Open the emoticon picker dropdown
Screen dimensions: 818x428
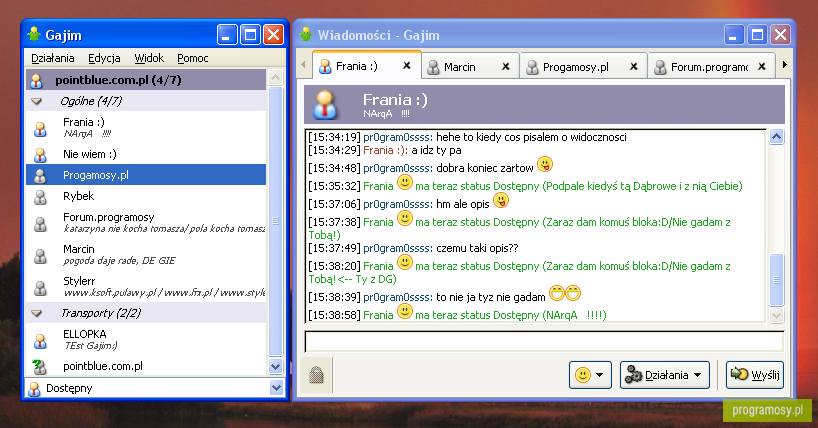(x=600, y=375)
